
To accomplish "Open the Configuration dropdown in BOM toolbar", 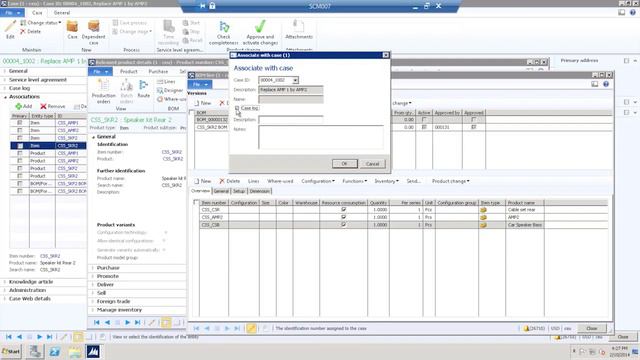I will [318, 181].
